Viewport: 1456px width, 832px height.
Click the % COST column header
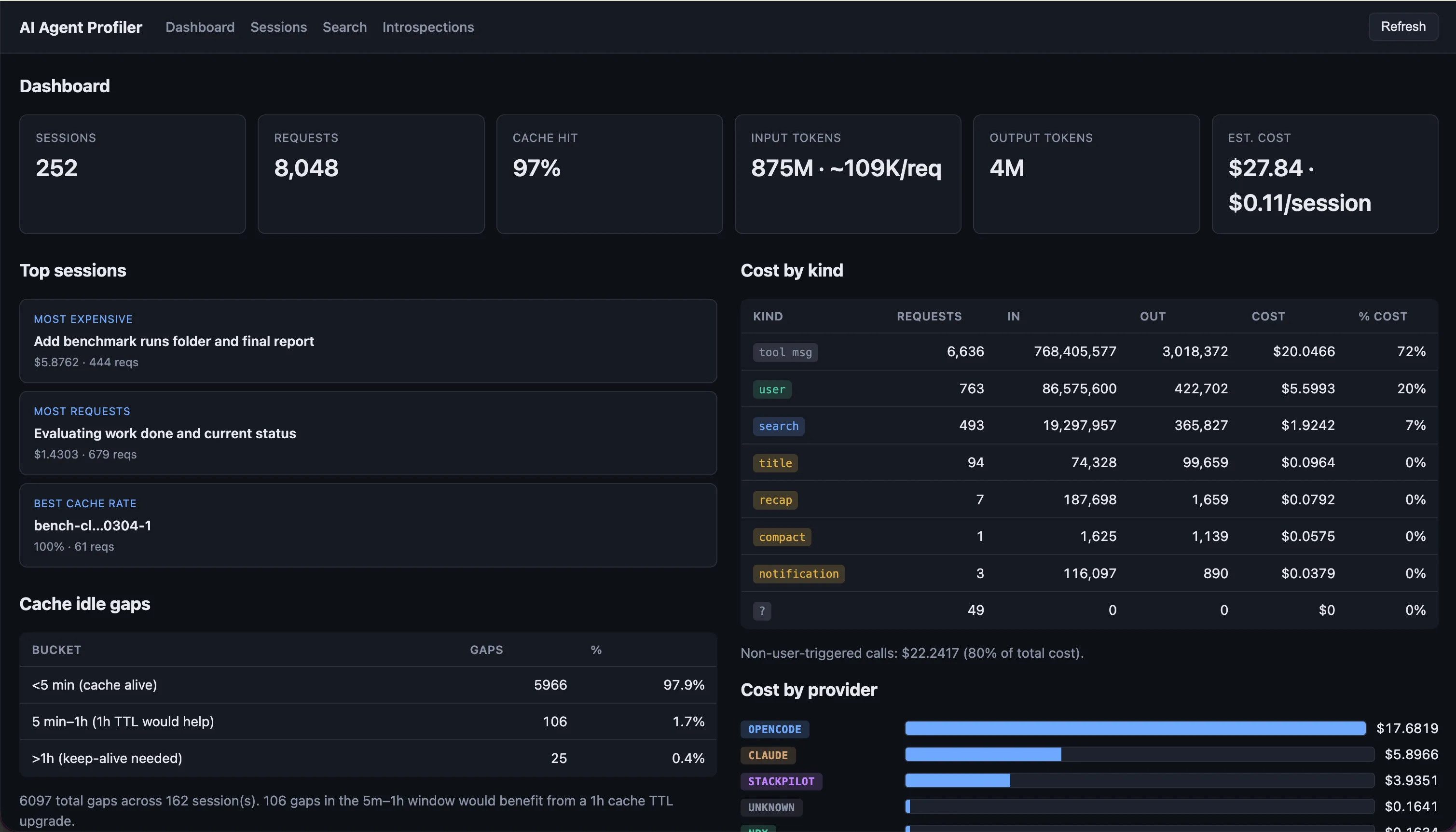point(1382,316)
